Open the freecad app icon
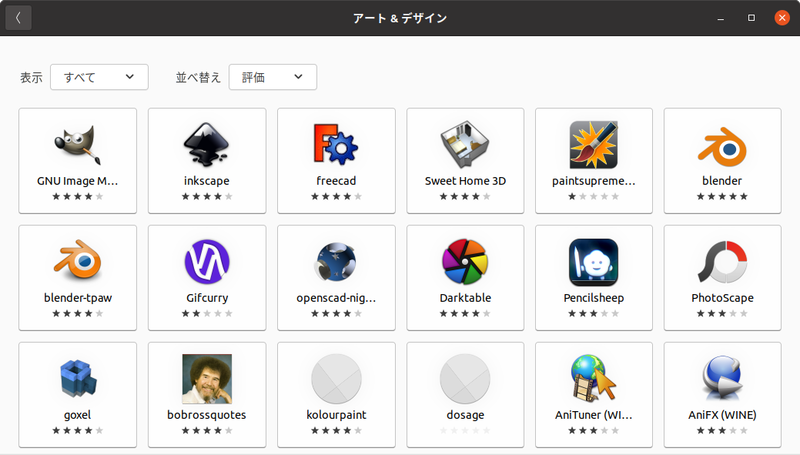This screenshot has height=455, width=800. point(336,144)
